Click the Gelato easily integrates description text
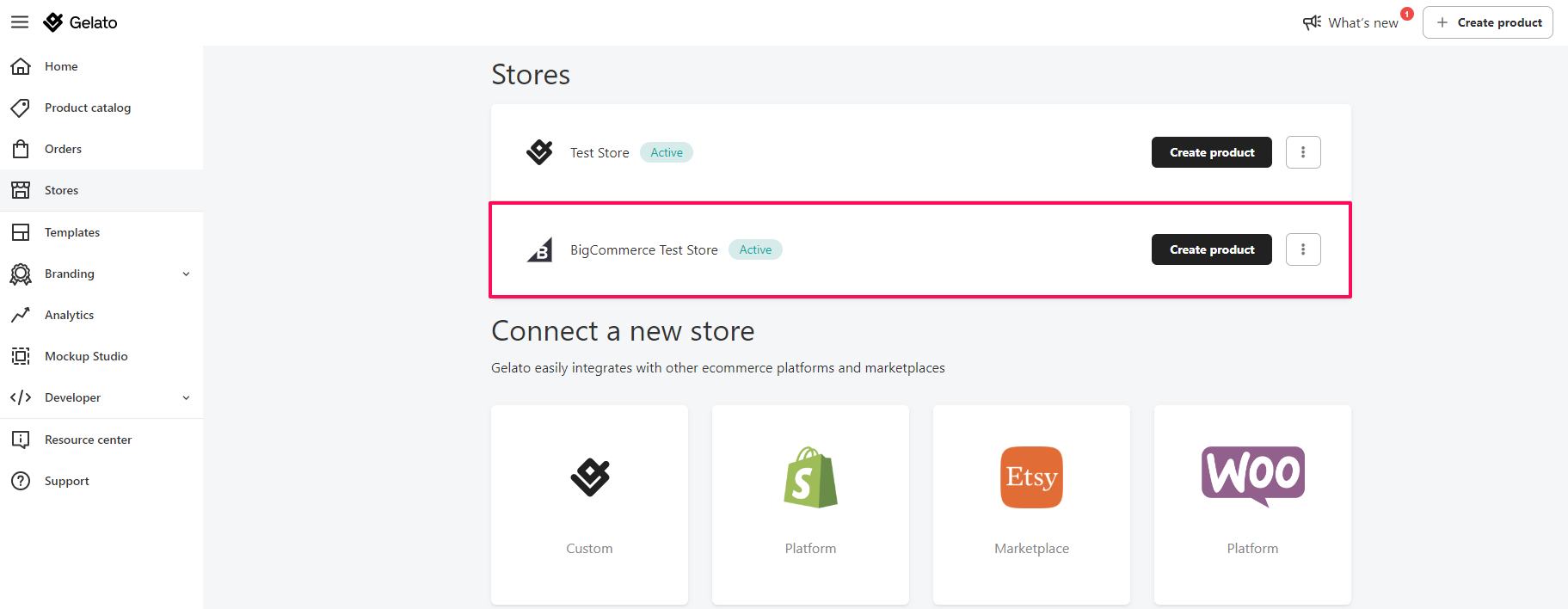This screenshot has height=609, width=1568. pos(718,368)
